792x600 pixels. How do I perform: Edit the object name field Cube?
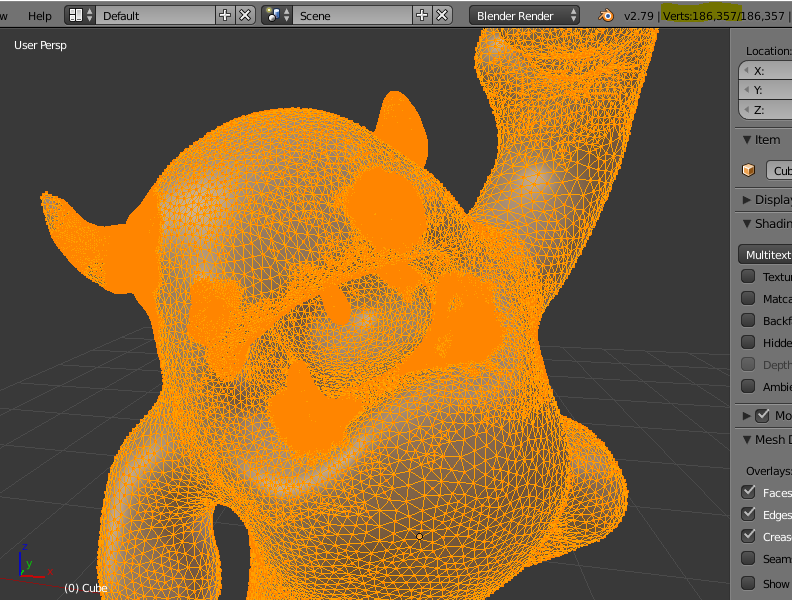pyautogui.click(x=779, y=171)
